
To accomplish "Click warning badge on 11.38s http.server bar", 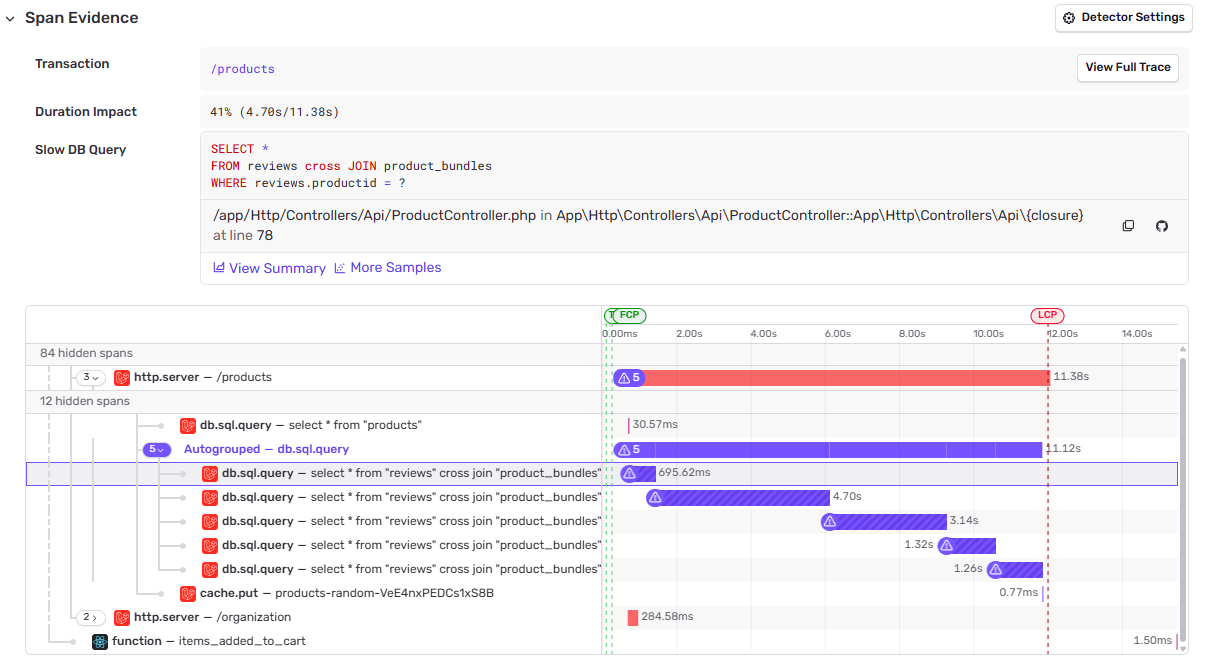I will (x=629, y=377).
